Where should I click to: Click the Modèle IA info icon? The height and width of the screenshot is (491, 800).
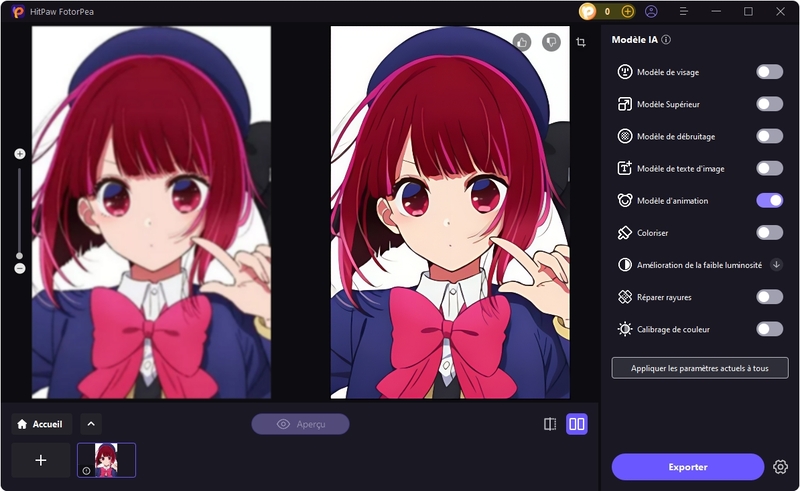tap(666, 40)
